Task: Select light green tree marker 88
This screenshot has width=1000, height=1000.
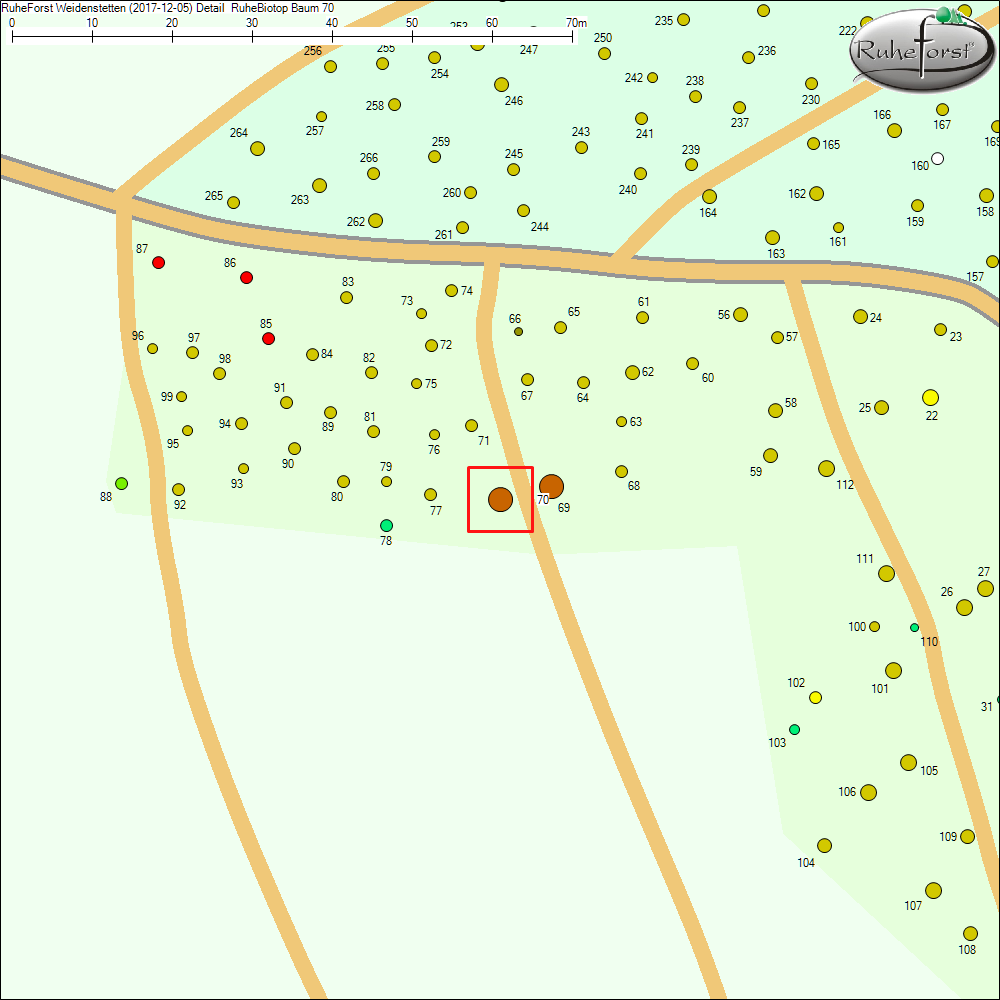Action: coord(122,484)
